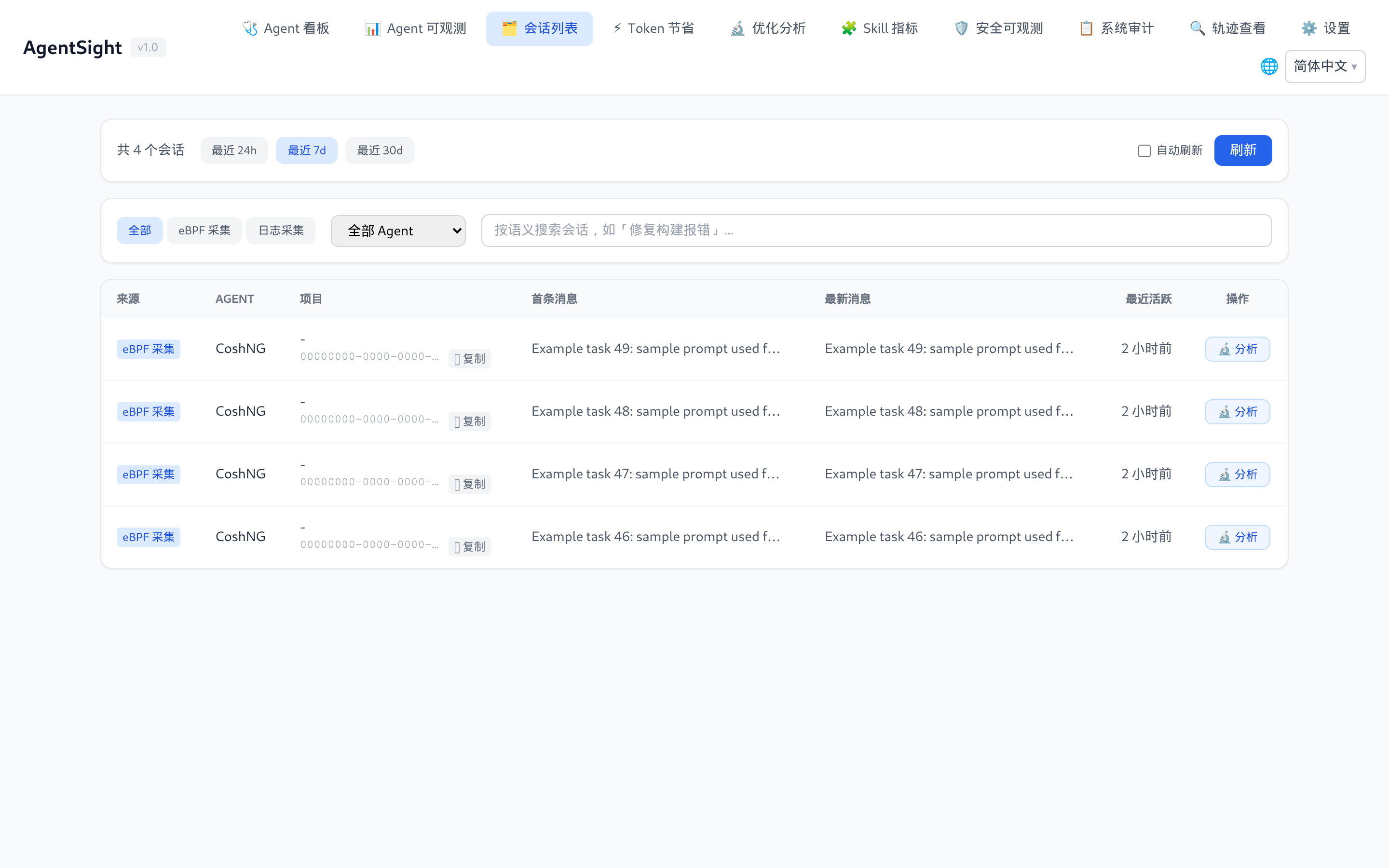Click first message of Example task 49
The height and width of the screenshot is (868, 1389).
pyautogui.click(x=655, y=349)
